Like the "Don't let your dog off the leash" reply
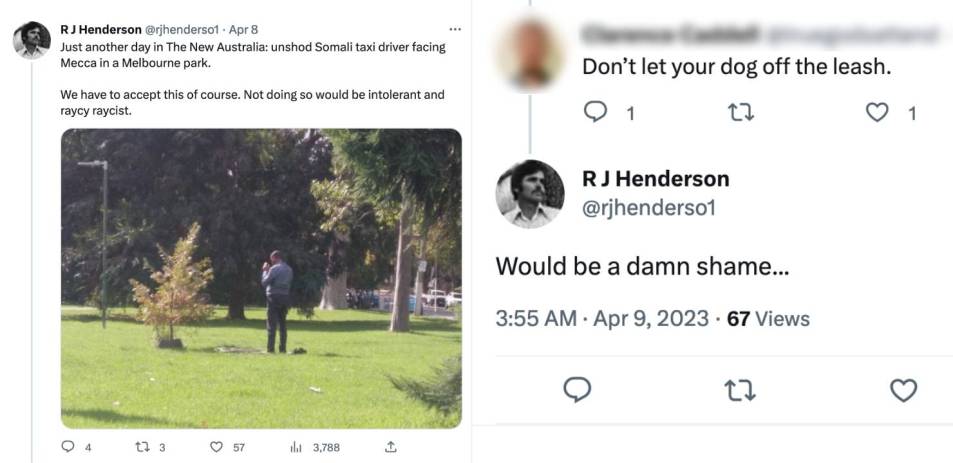The width and height of the screenshot is (953, 463). pos(877,113)
